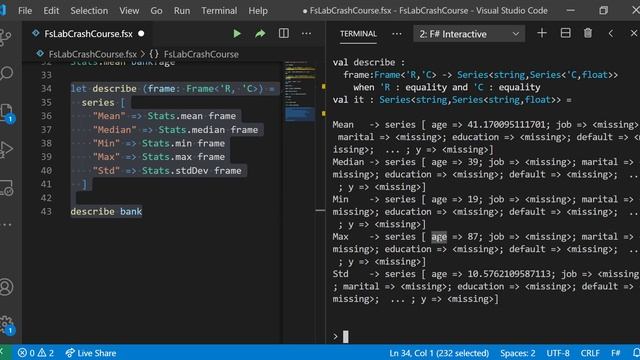Open Remote Explorer view icon
The width and height of the screenshot is (640, 360).
click(x=6, y=188)
